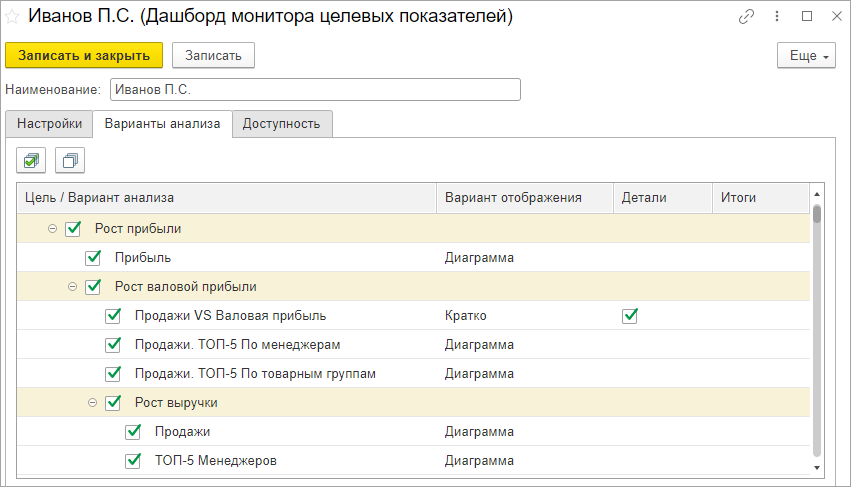Collapse the "Рост валовой прибыли" node
The height and width of the screenshot is (487, 851).
pyautogui.click(x=73, y=287)
